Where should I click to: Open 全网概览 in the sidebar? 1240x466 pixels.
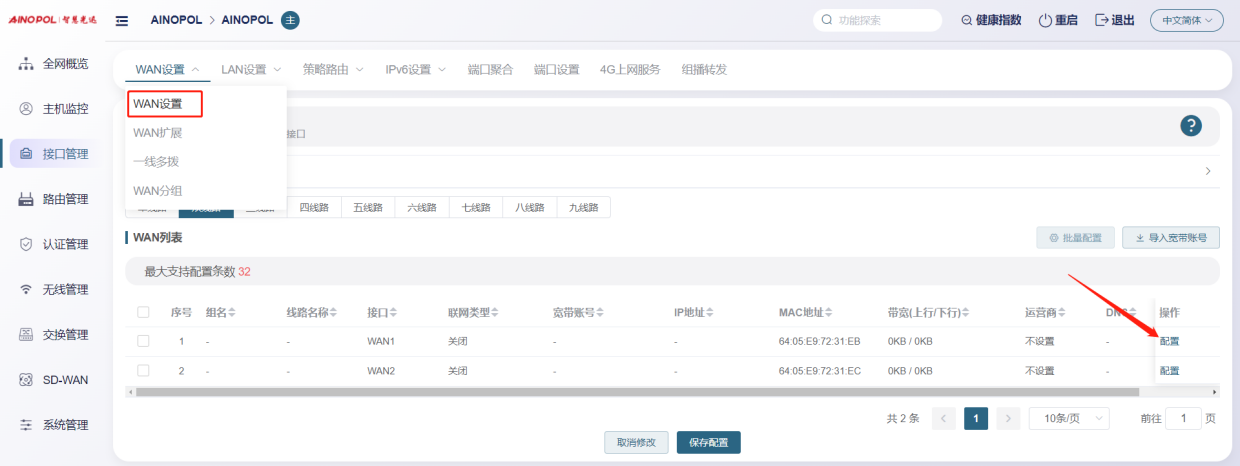point(66,64)
